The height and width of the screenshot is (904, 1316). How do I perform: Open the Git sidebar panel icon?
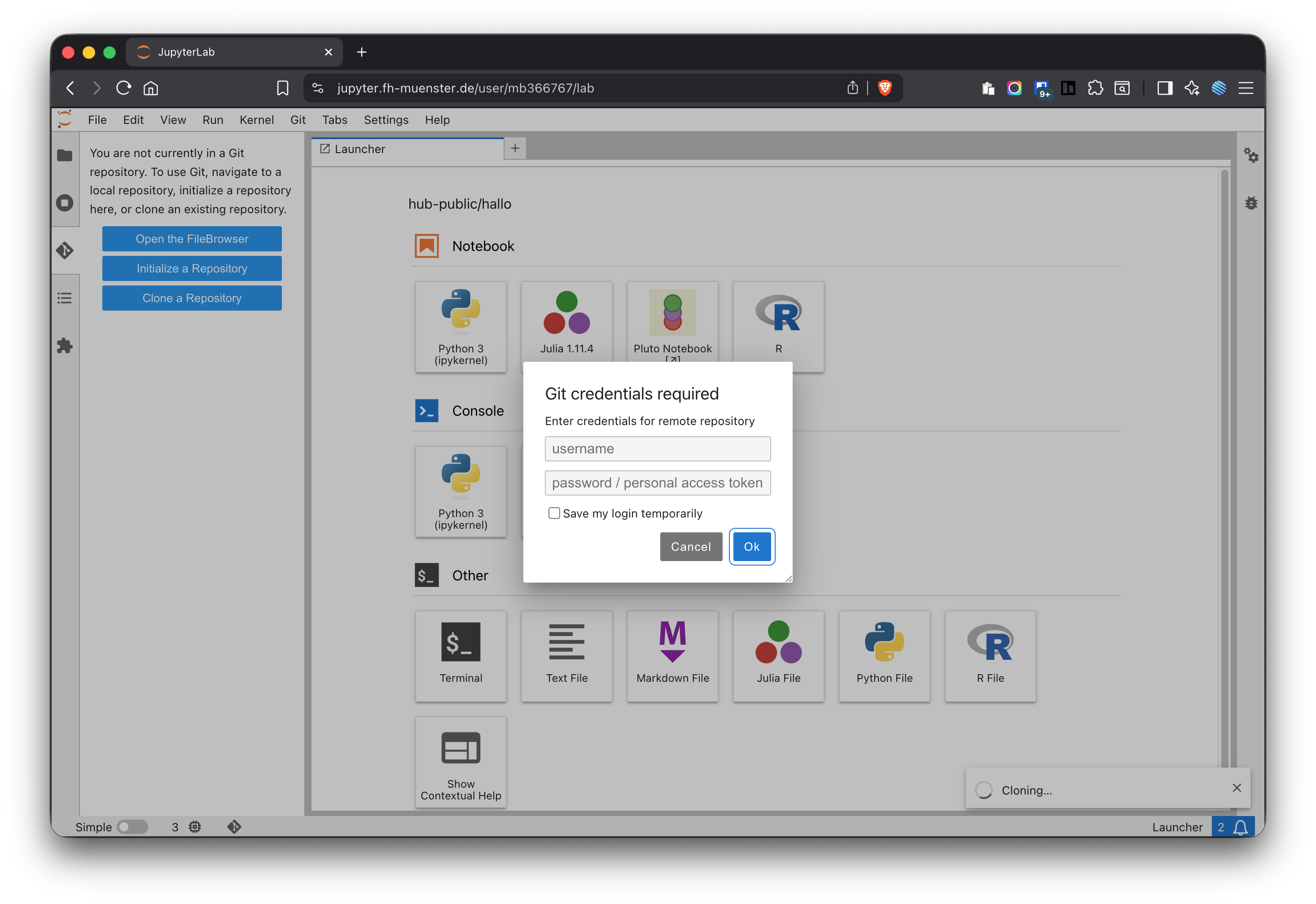point(65,250)
